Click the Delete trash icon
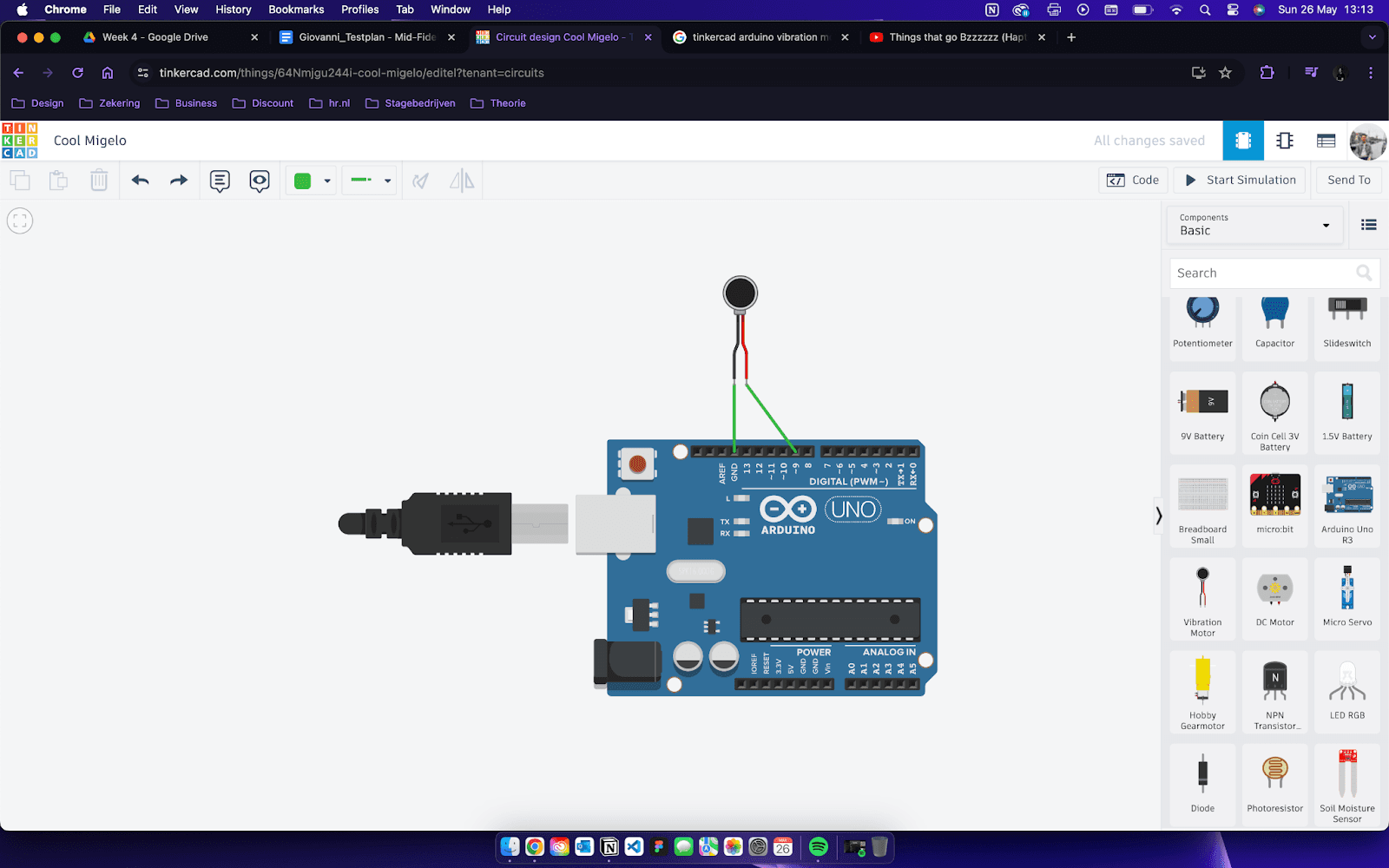1389x868 pixels. click(99, 181)
